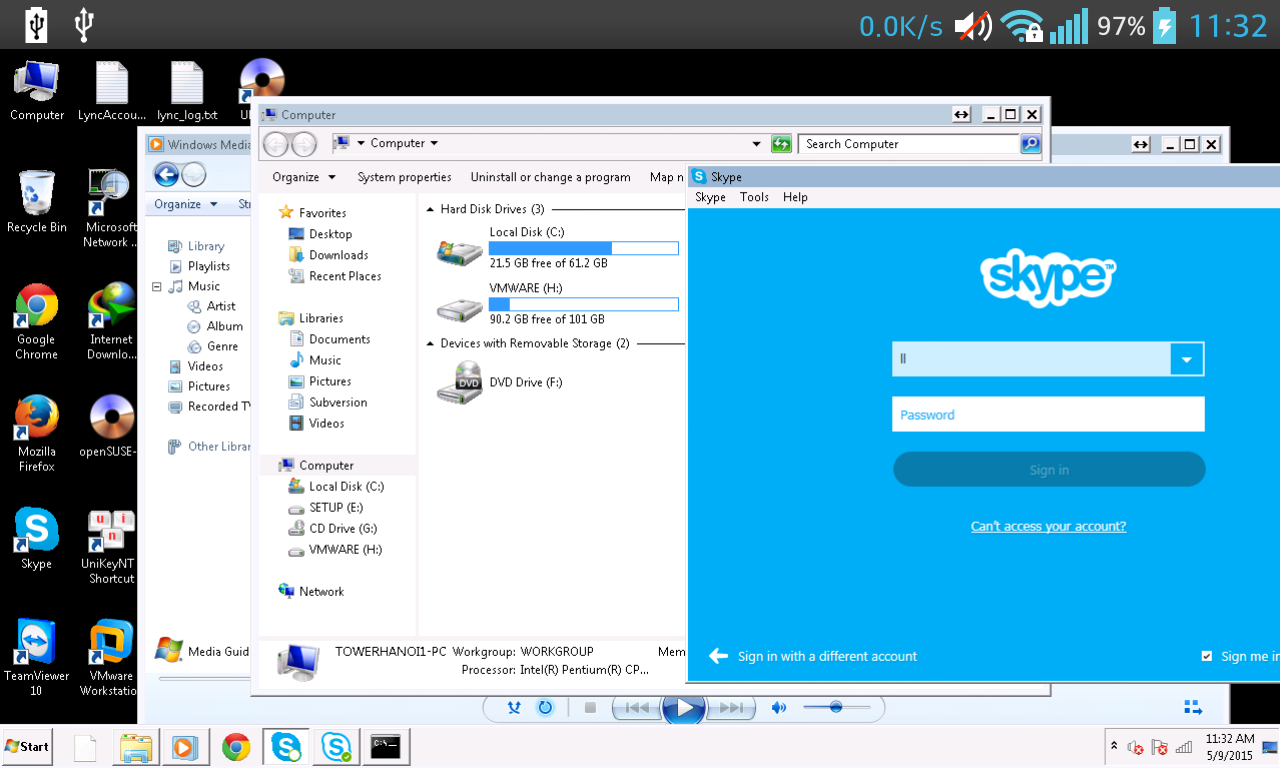Select SETUP (E:) in navigation pane
This screenshot has height=768, width=1280.
pyautogui.click(x=325, y=507)
